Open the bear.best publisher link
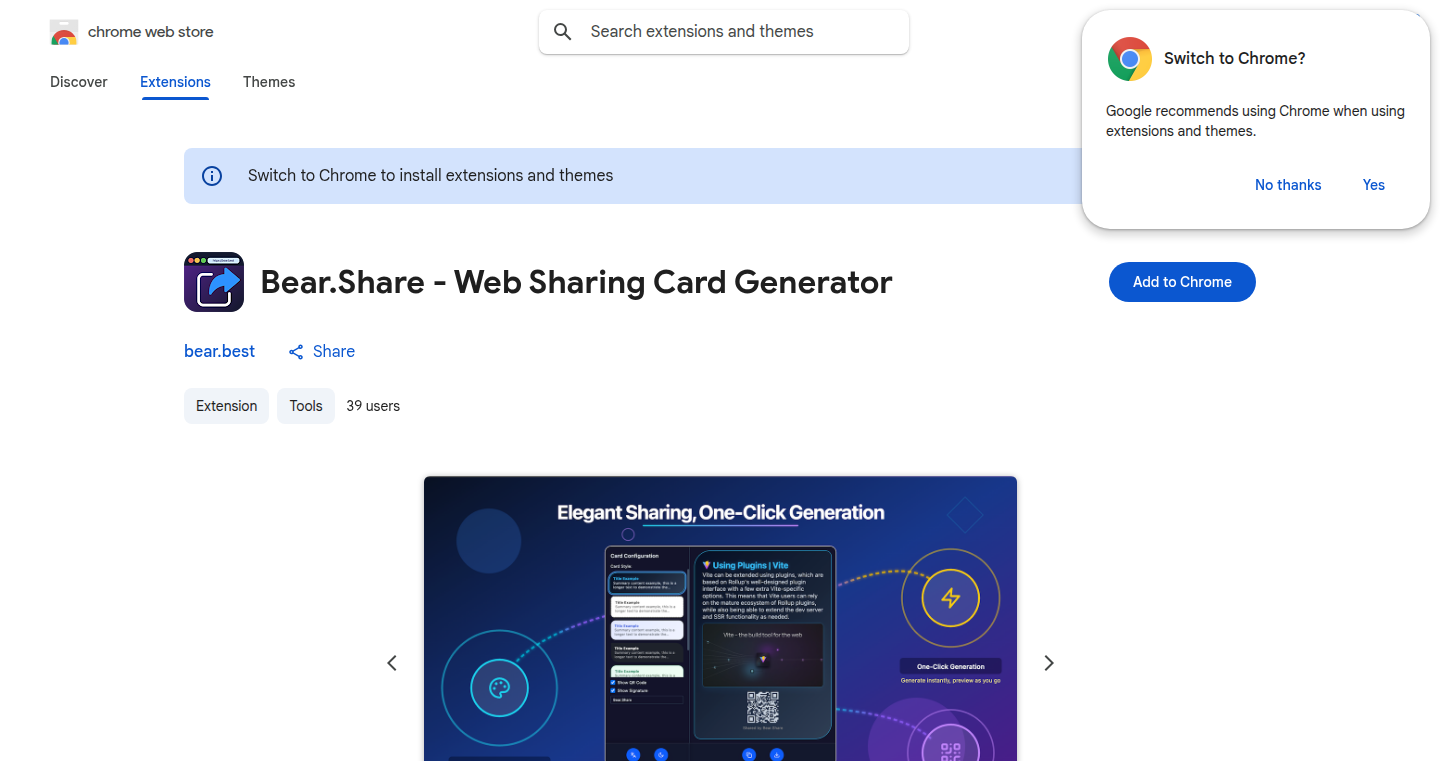Viewport: 1440px width, 761px height. [219, 352]
